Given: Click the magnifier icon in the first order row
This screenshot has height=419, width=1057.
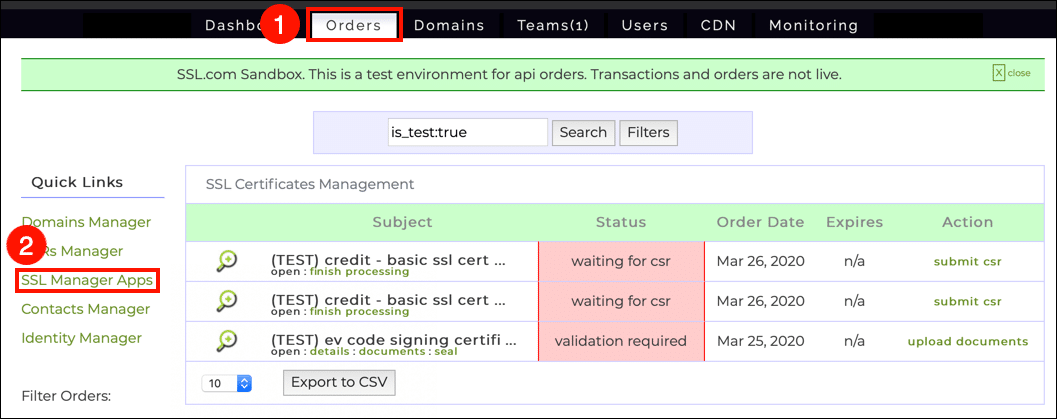Looking at the screenshot, I should [227, 261].
